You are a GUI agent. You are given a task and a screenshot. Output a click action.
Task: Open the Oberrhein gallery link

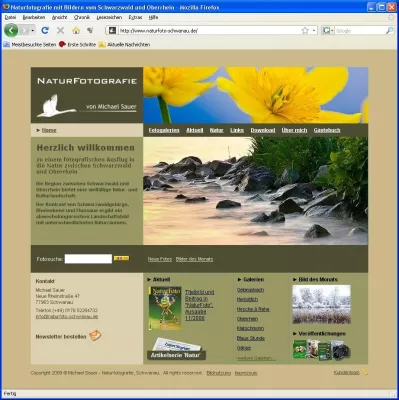point(247,319)
